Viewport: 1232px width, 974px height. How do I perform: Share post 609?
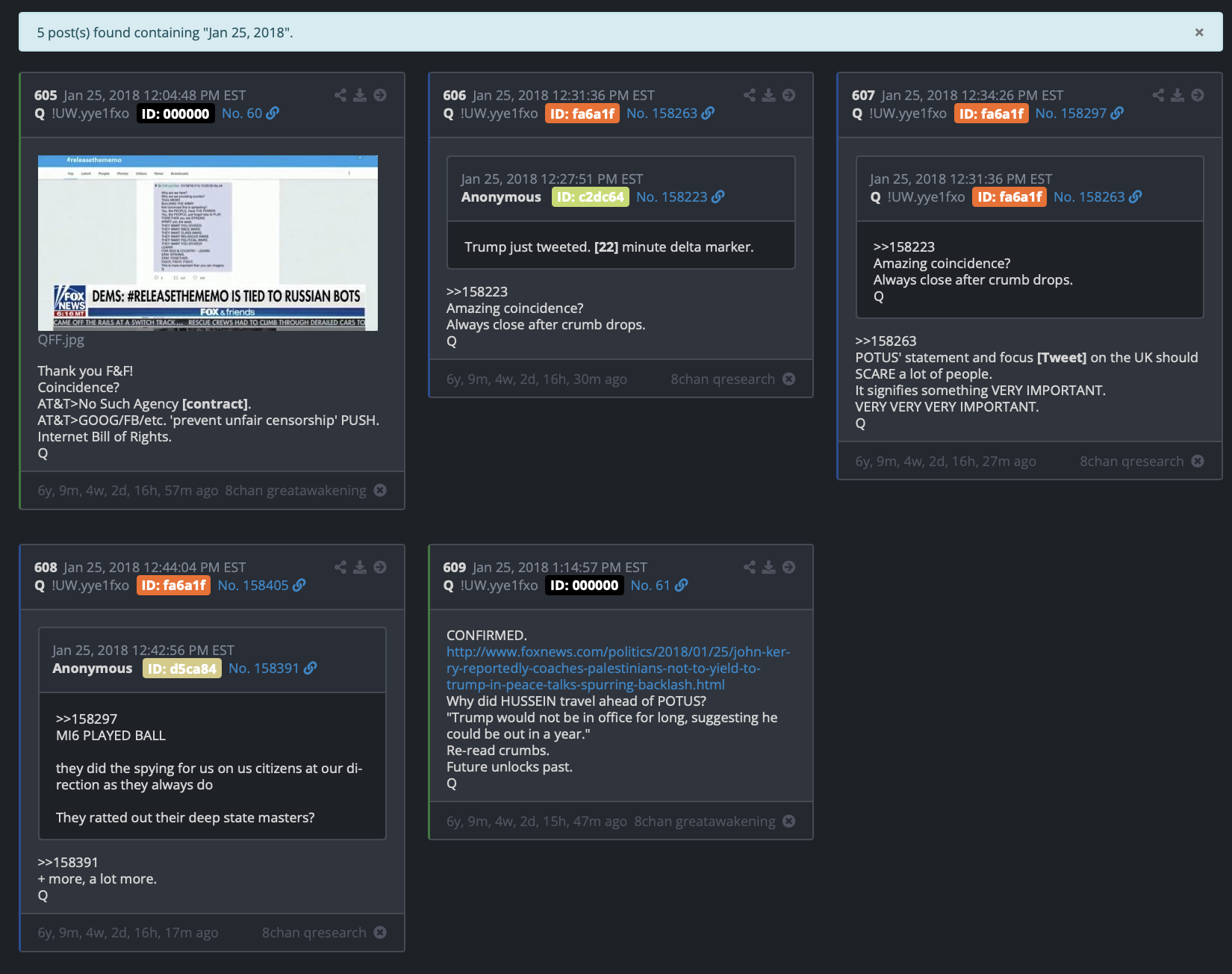click(x=750, y=567)
